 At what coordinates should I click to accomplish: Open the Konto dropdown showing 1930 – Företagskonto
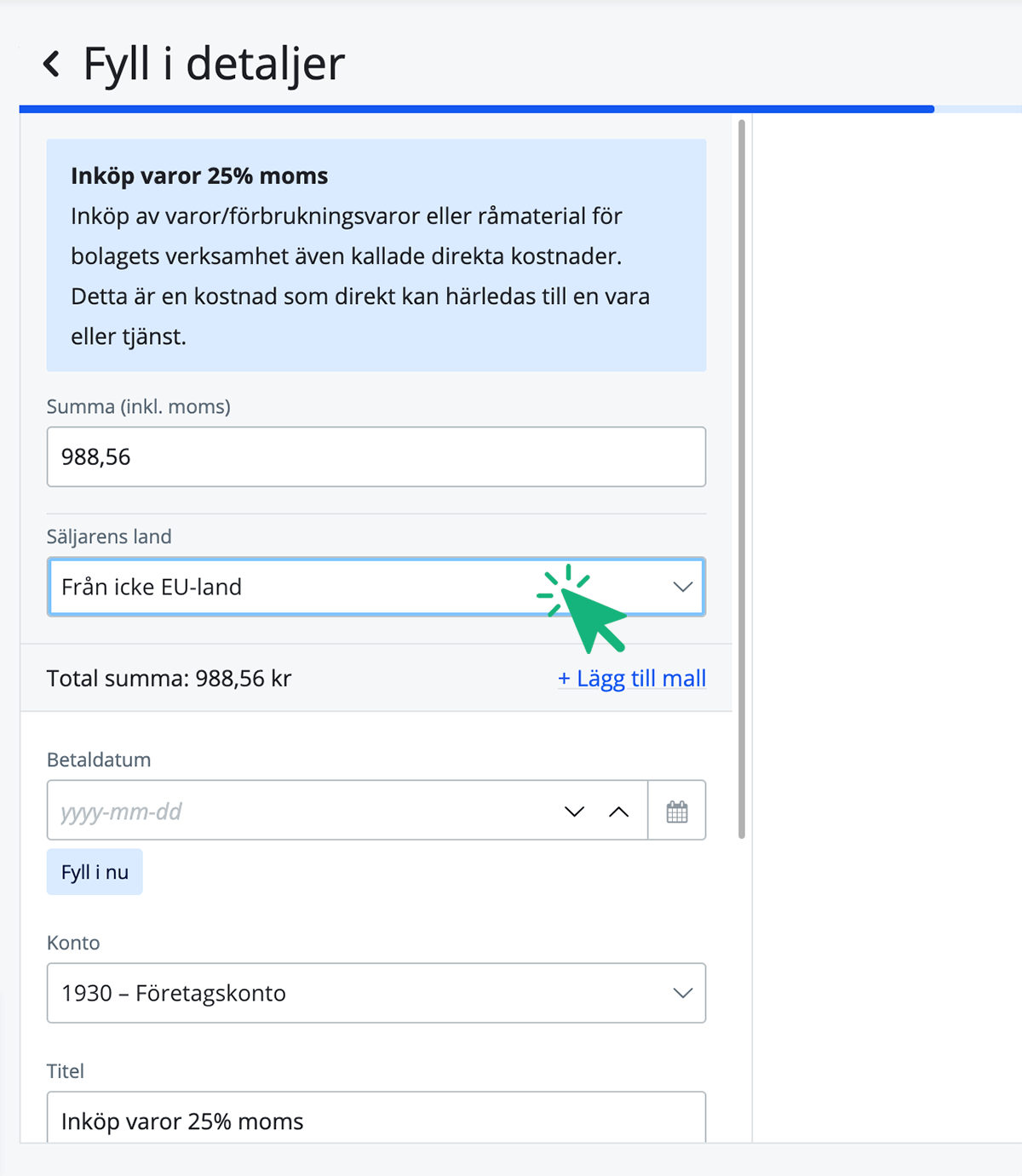click(x=375, y=993)
